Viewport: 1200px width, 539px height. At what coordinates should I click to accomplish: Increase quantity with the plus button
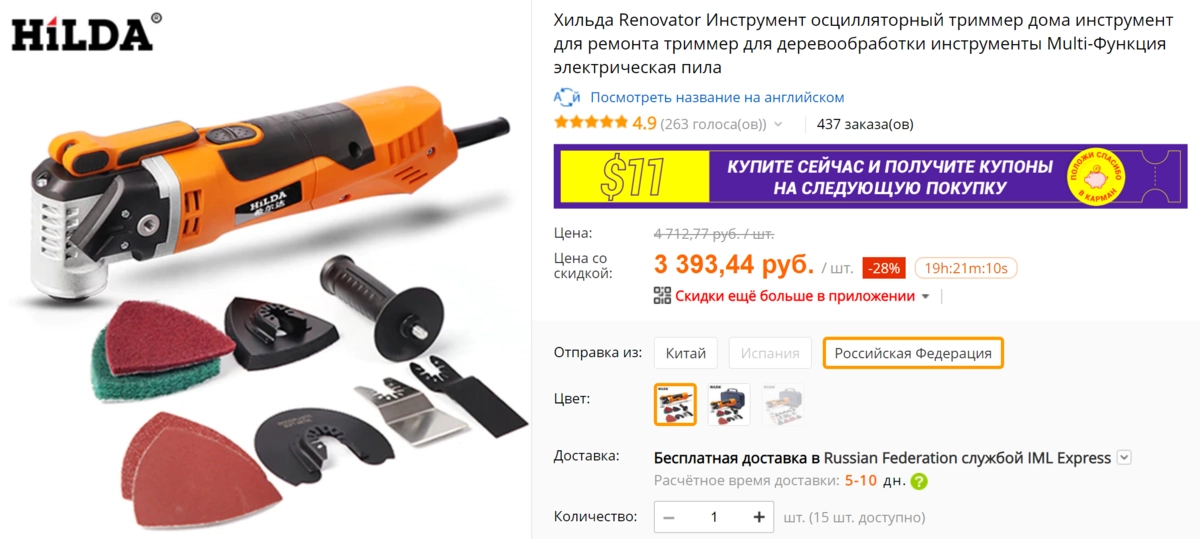pyautogui.click(x=759, y=517)
